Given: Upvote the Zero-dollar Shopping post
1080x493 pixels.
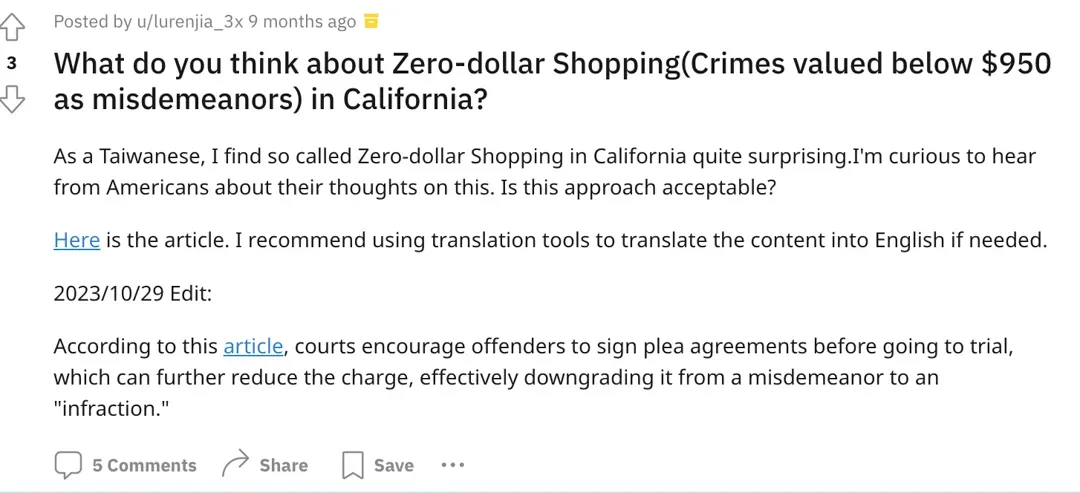Looking at the screenshot, I should (13, 25).
